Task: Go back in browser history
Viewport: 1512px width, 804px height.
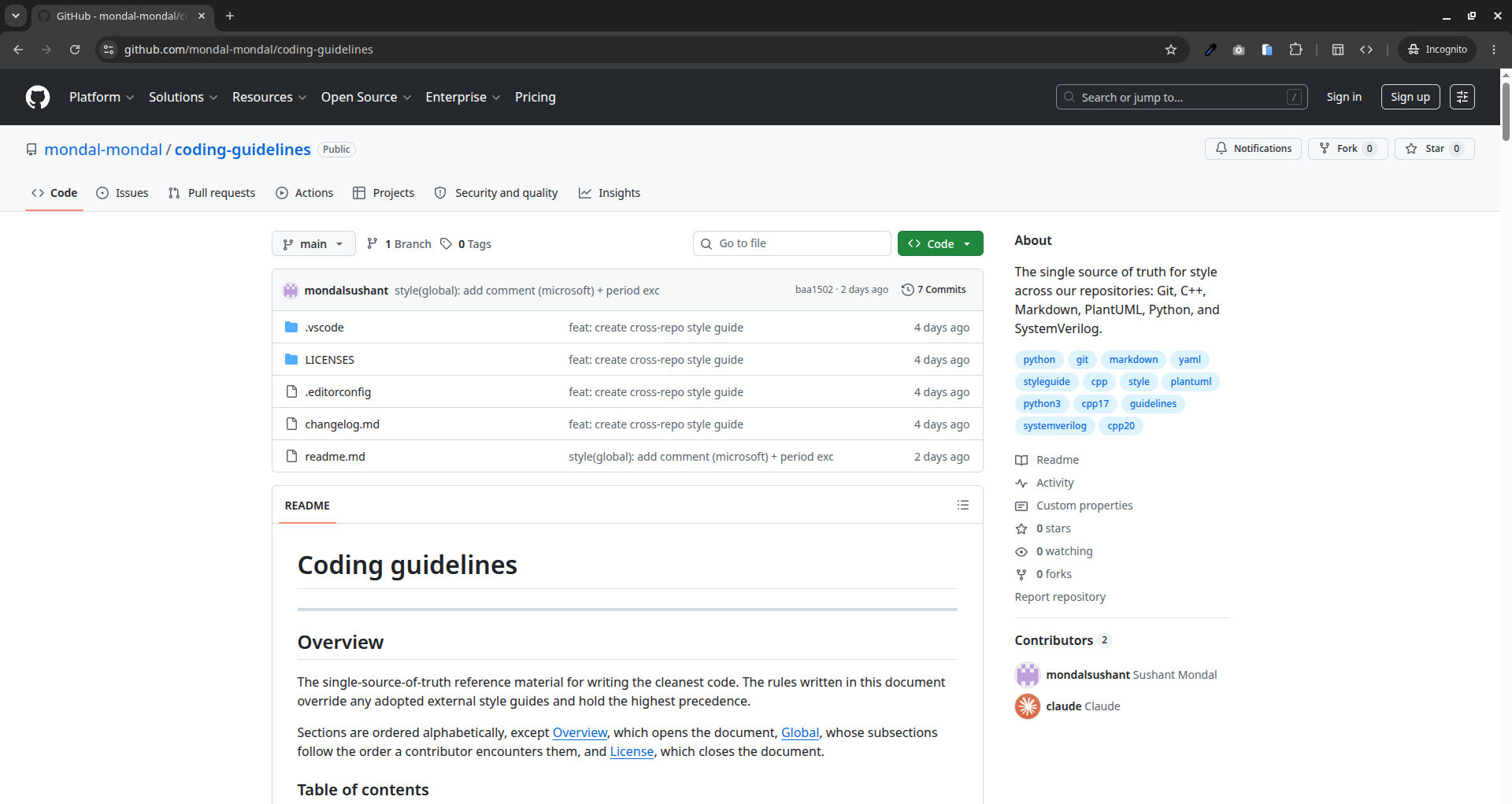Action: tap(18, 50)
